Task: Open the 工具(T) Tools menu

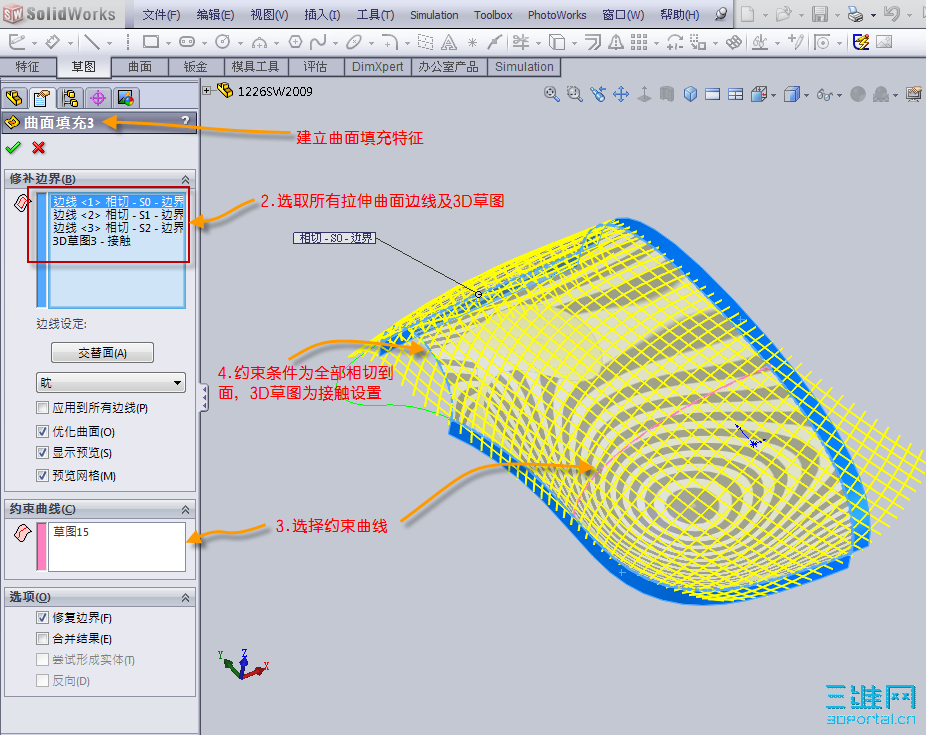Action: point(375,15)
